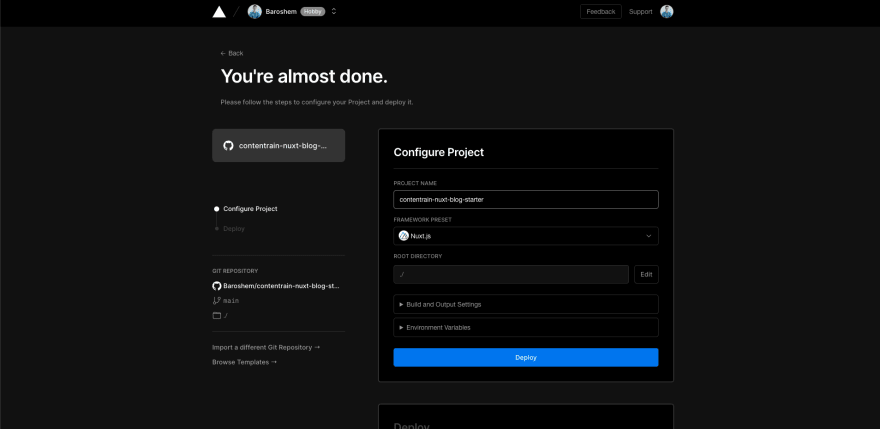Click the GitHub icon beside Baroshem repository
880x429 pixels.
coord(217,286)
